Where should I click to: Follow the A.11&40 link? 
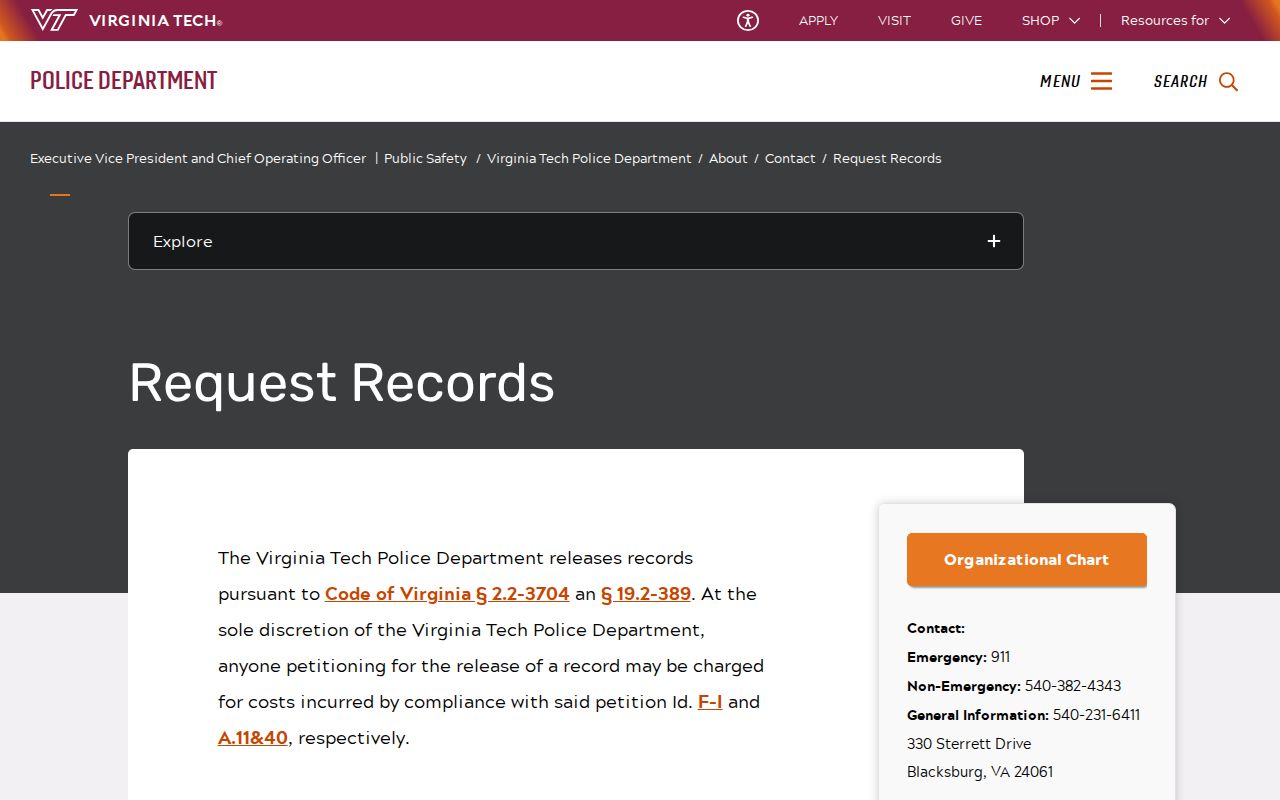[253, 737]
